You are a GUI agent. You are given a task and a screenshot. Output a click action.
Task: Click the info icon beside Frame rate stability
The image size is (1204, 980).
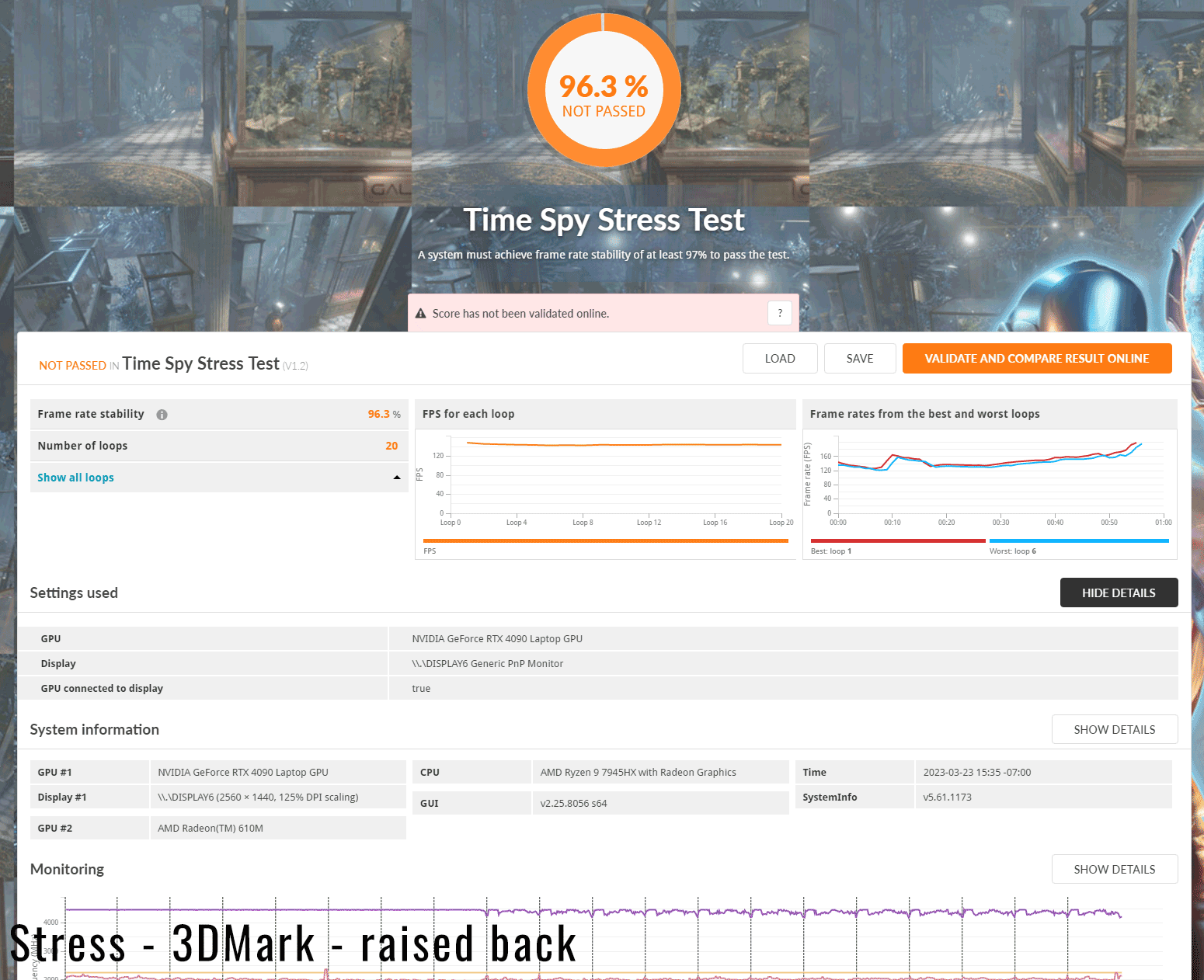click(x=162, y=415)
